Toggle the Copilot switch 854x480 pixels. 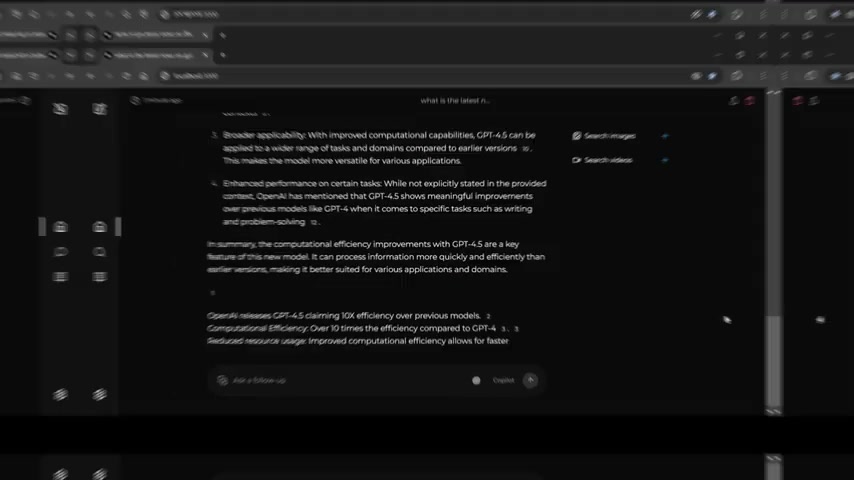click(477, 380)
